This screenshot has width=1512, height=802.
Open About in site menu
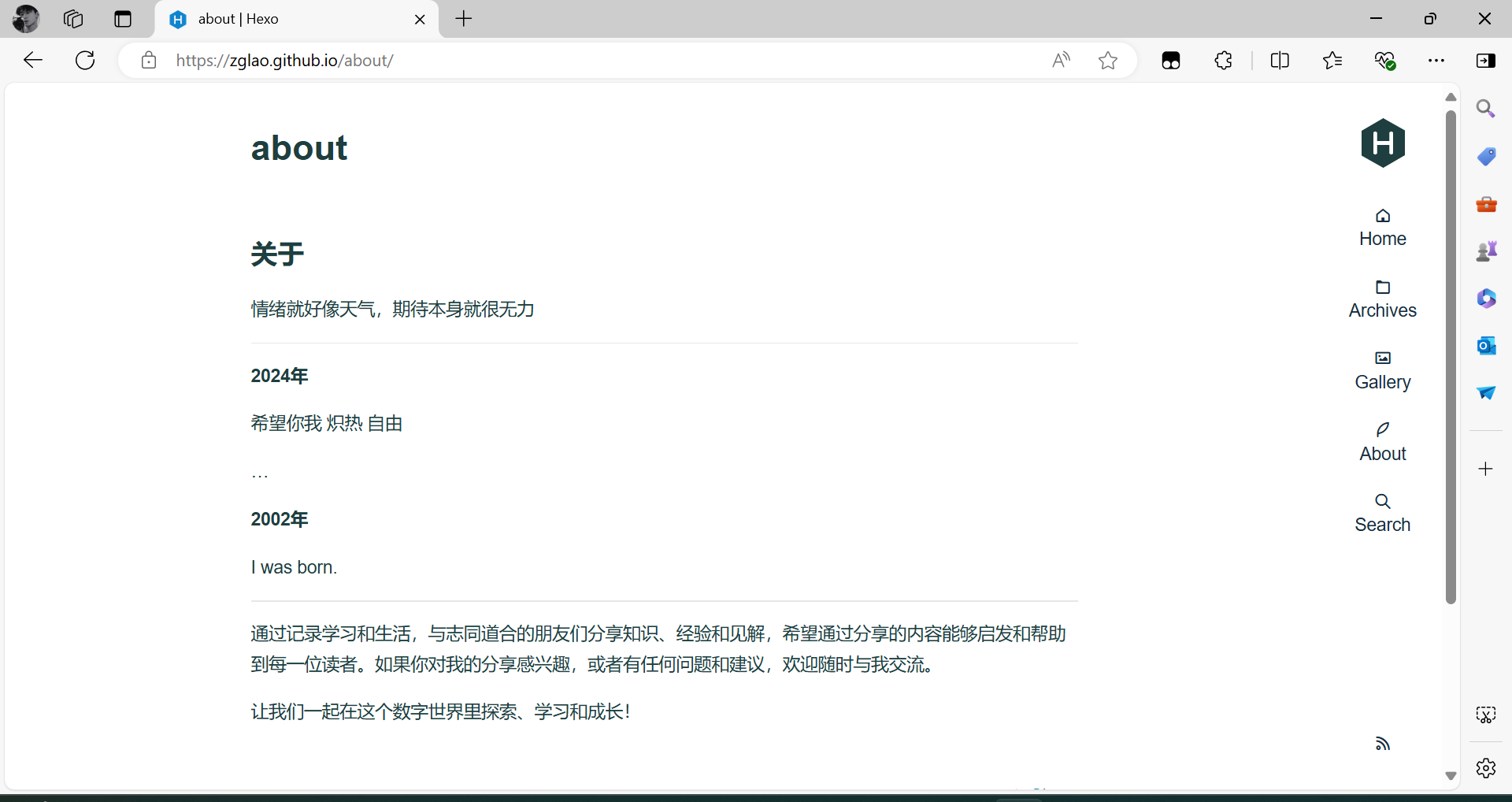coord(1383,443)
